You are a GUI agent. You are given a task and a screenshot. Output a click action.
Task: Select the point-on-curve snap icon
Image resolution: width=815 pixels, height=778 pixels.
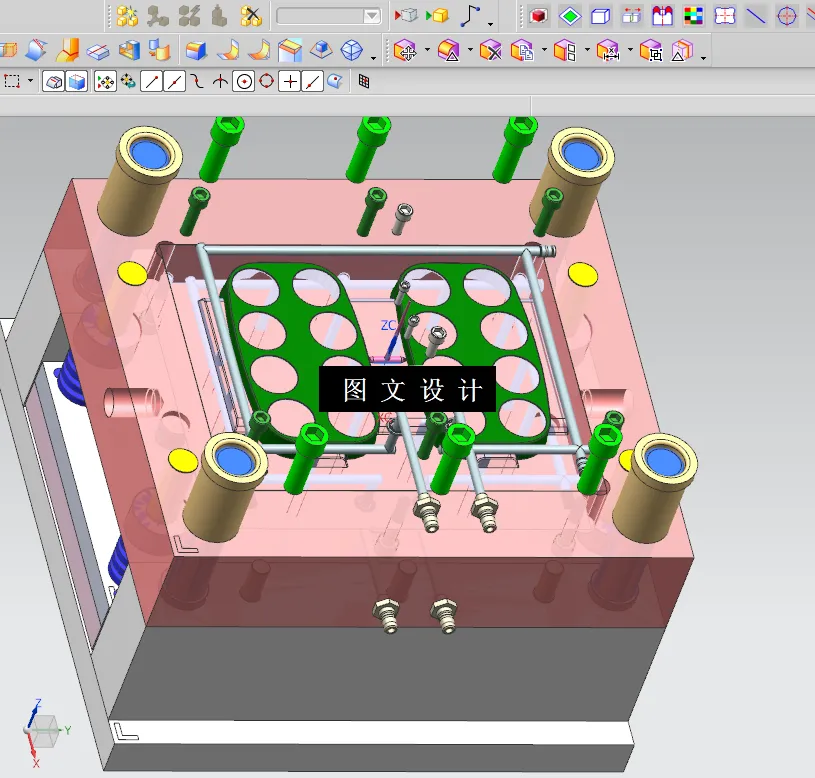click(x=312, y=82)
